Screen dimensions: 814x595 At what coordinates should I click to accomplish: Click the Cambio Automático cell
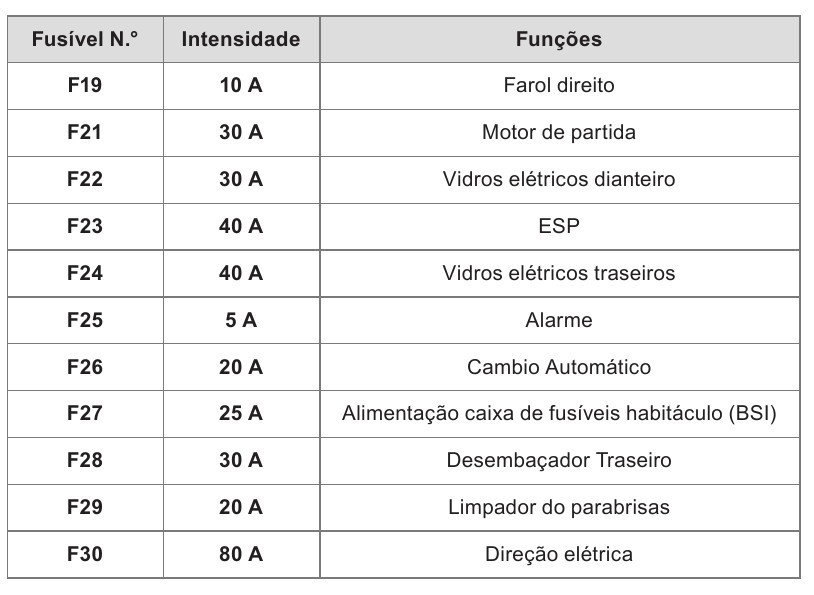coord(560,368)
